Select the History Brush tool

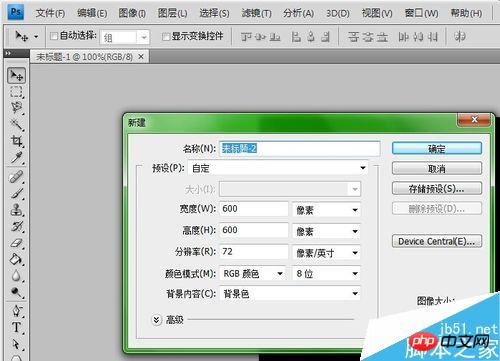click(x=16, y=226)
